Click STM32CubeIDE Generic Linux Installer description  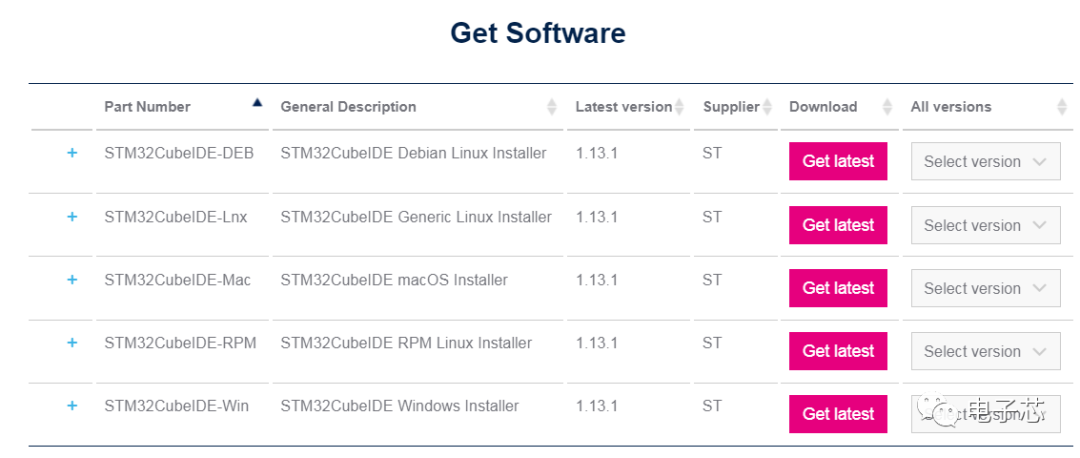coord(416,217)
